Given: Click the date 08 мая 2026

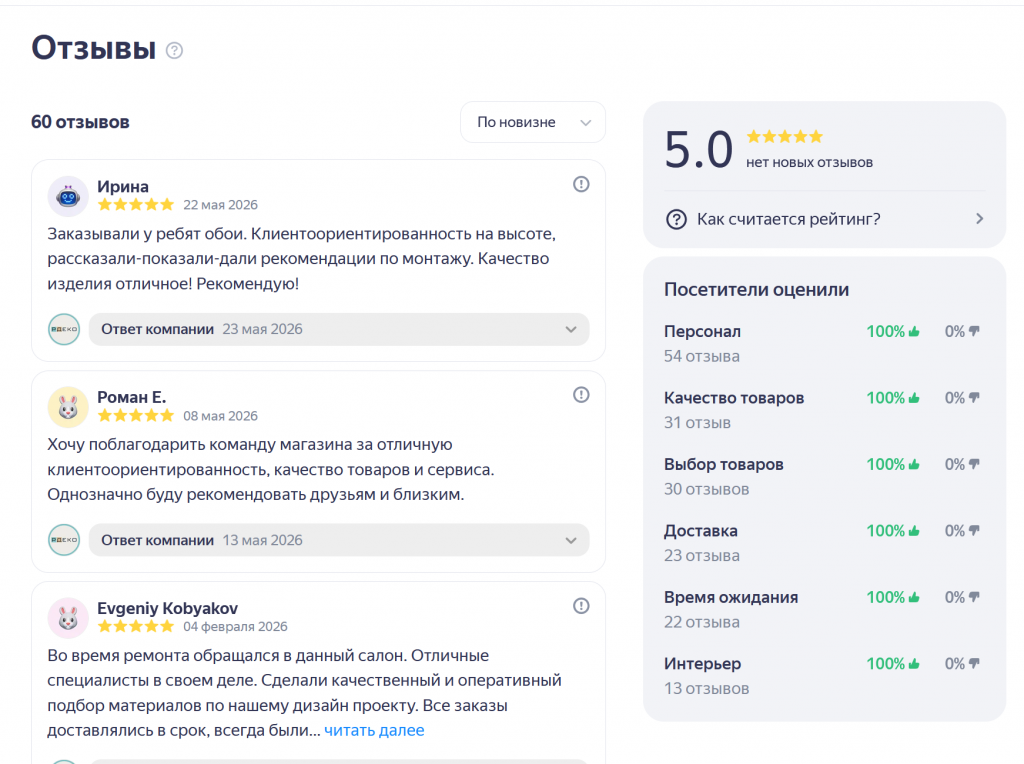Looking at the screenshot, I should pyautogui.click(x=221, y=416).
